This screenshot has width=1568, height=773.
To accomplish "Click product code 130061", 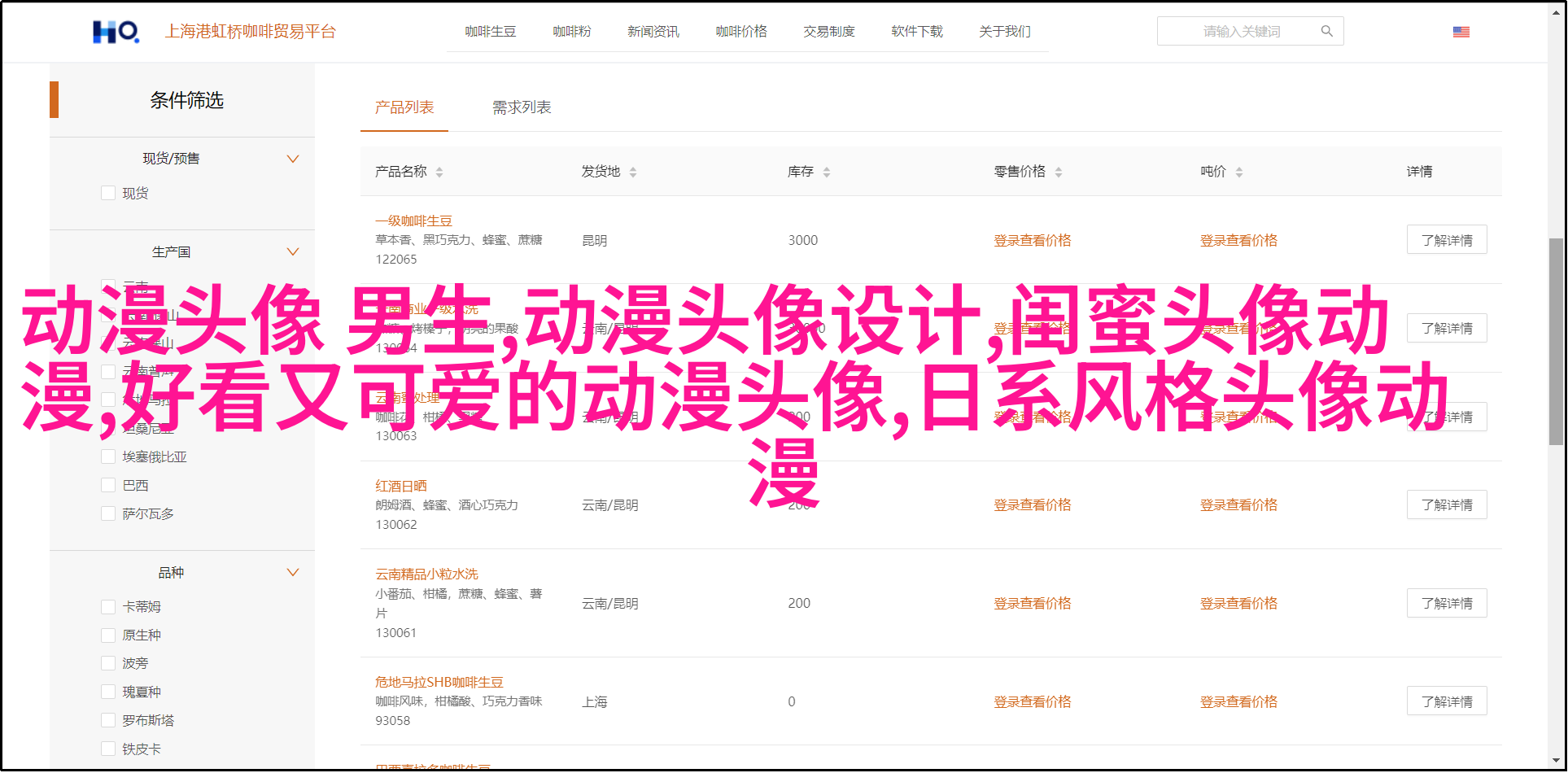I will (x=395, y=633).
